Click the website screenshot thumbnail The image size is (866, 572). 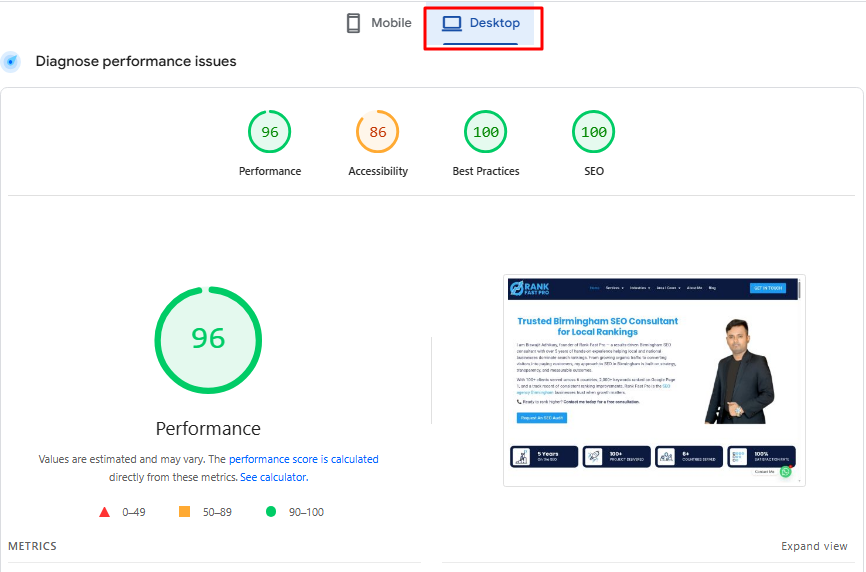(654, 380)
